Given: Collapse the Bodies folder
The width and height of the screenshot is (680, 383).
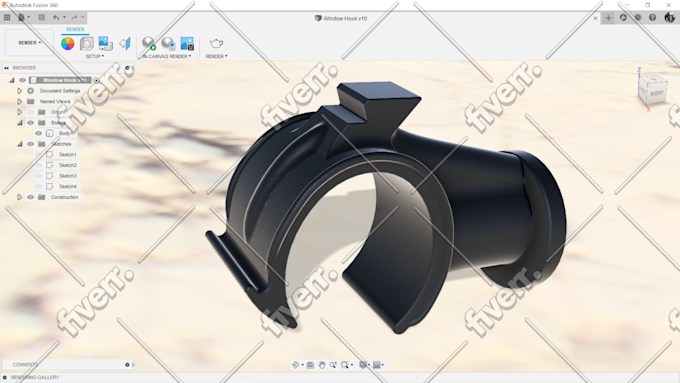Looking at the screenshot, I should [x=20, y=123].
